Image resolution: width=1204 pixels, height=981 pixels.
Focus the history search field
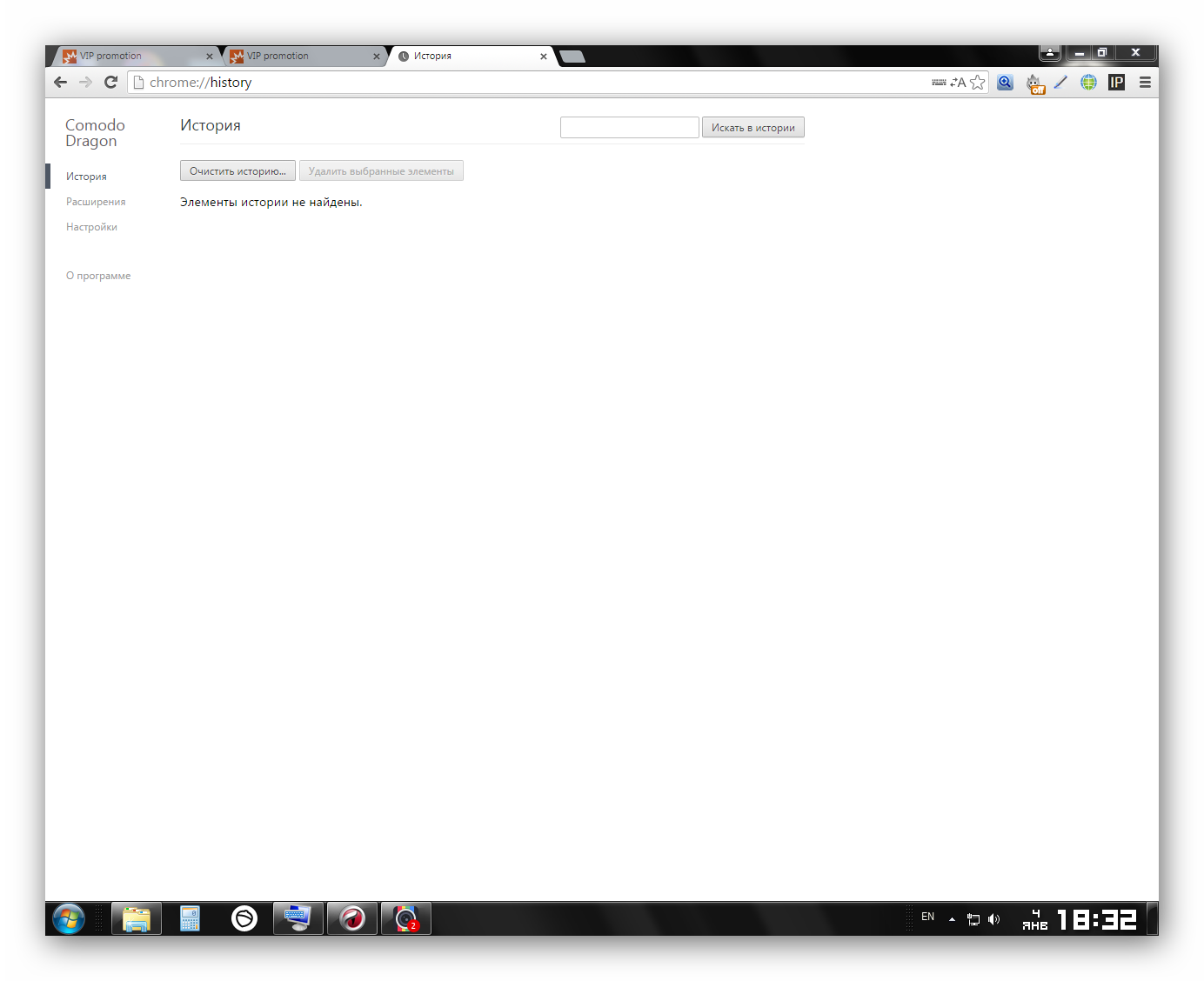click(630, 127)
